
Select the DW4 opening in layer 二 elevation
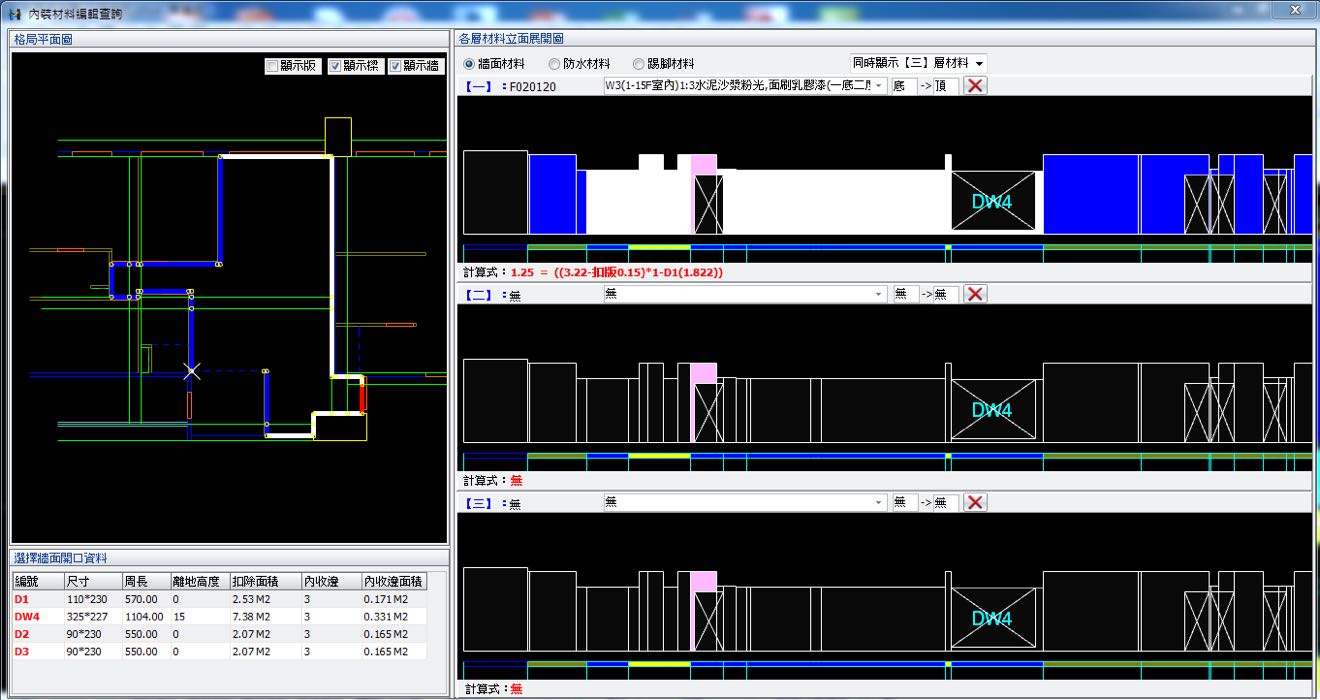click(992, 410)
